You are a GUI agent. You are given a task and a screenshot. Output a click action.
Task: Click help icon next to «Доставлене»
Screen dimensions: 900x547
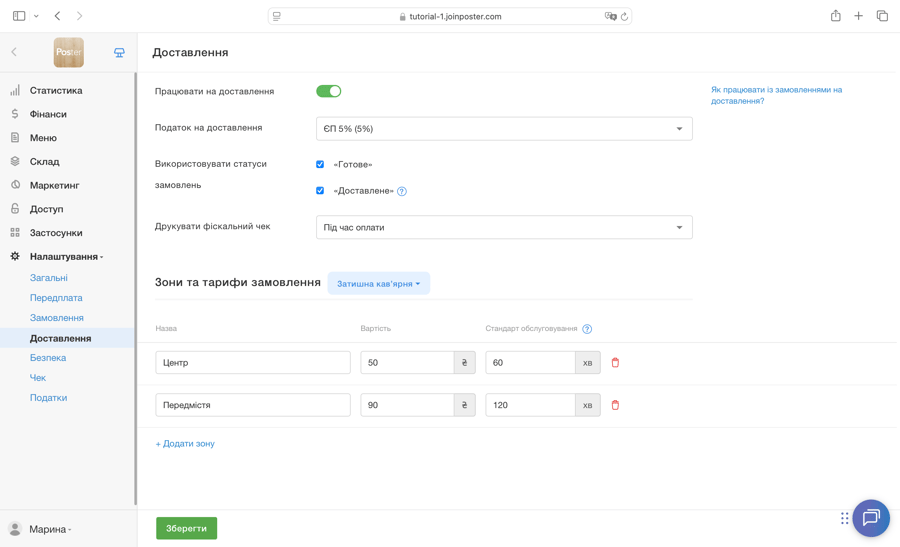click(402, 192)
